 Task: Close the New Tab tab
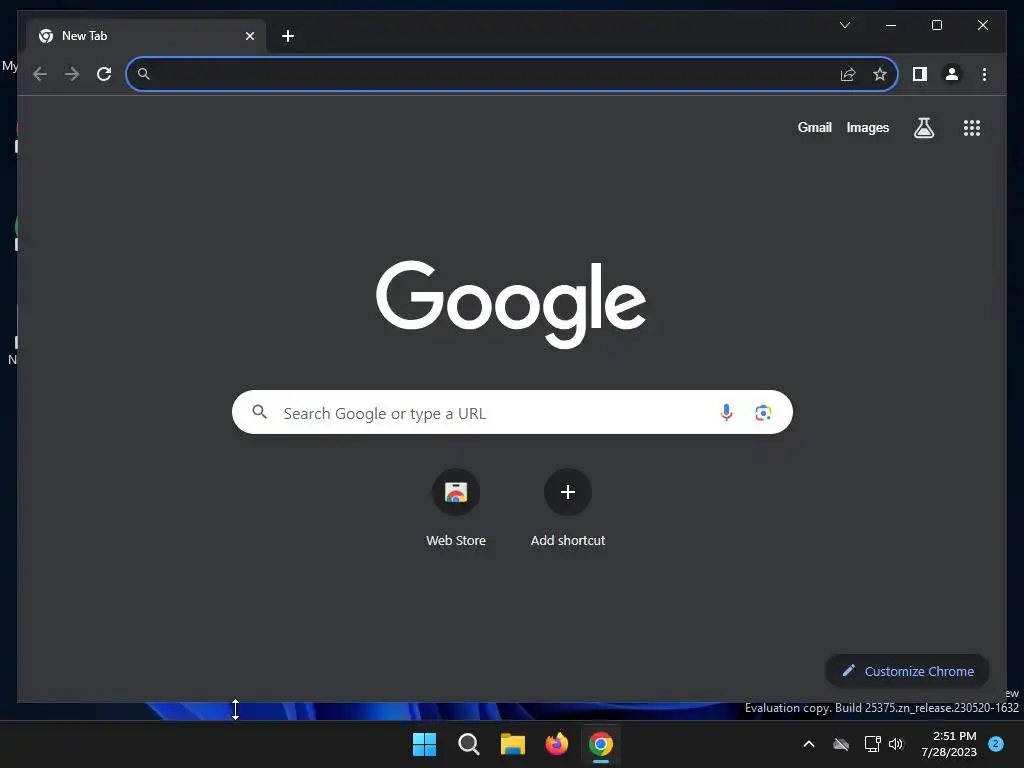pos(249,36)
